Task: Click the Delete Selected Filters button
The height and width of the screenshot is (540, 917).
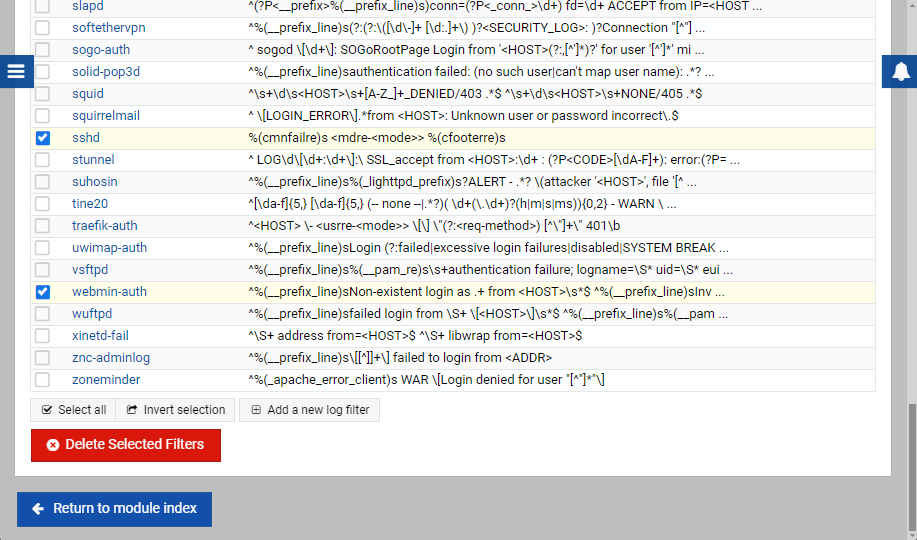Action: click(x=126, y=445)
